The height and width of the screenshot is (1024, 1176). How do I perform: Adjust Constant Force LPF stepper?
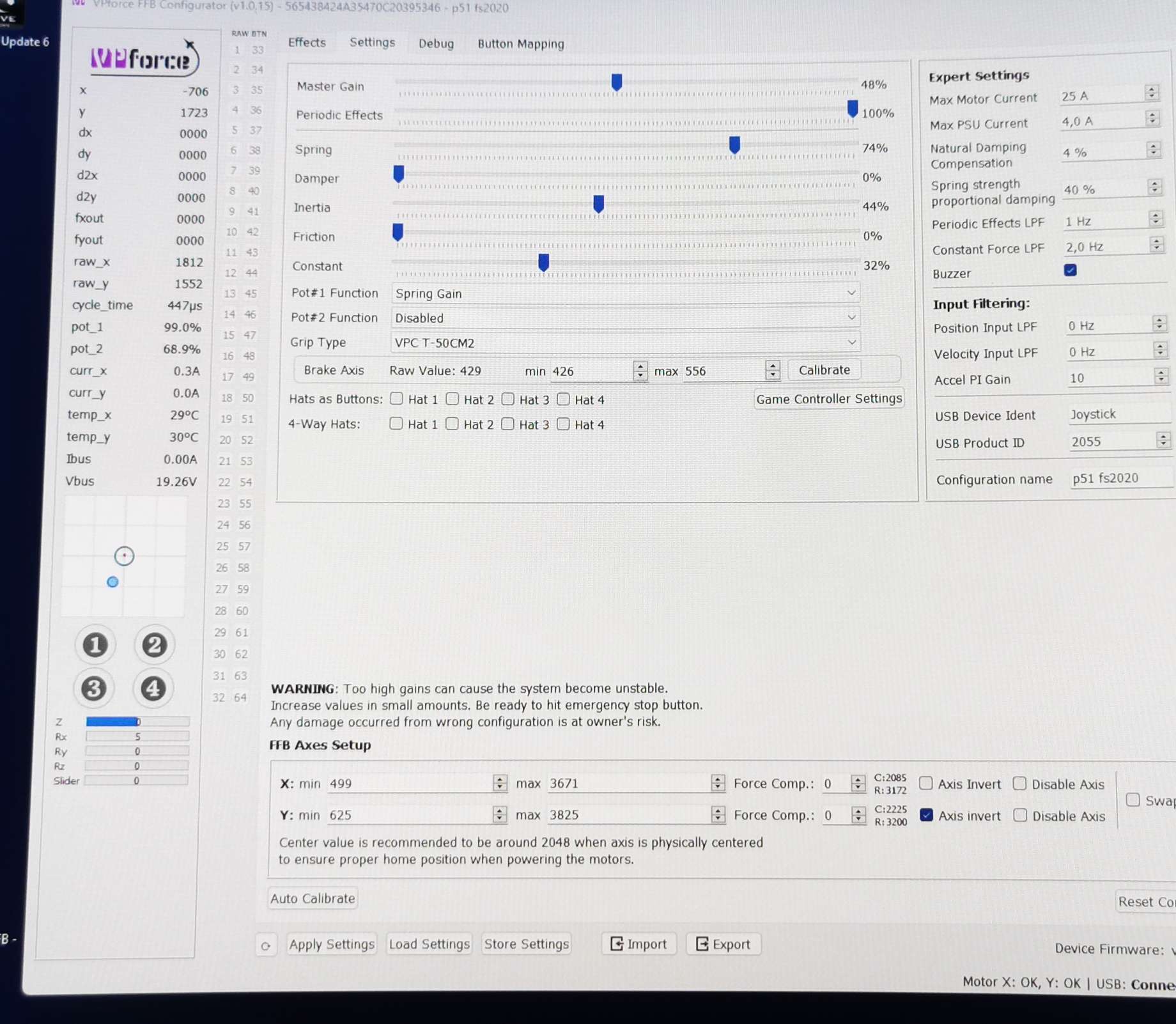[1156, 244]
